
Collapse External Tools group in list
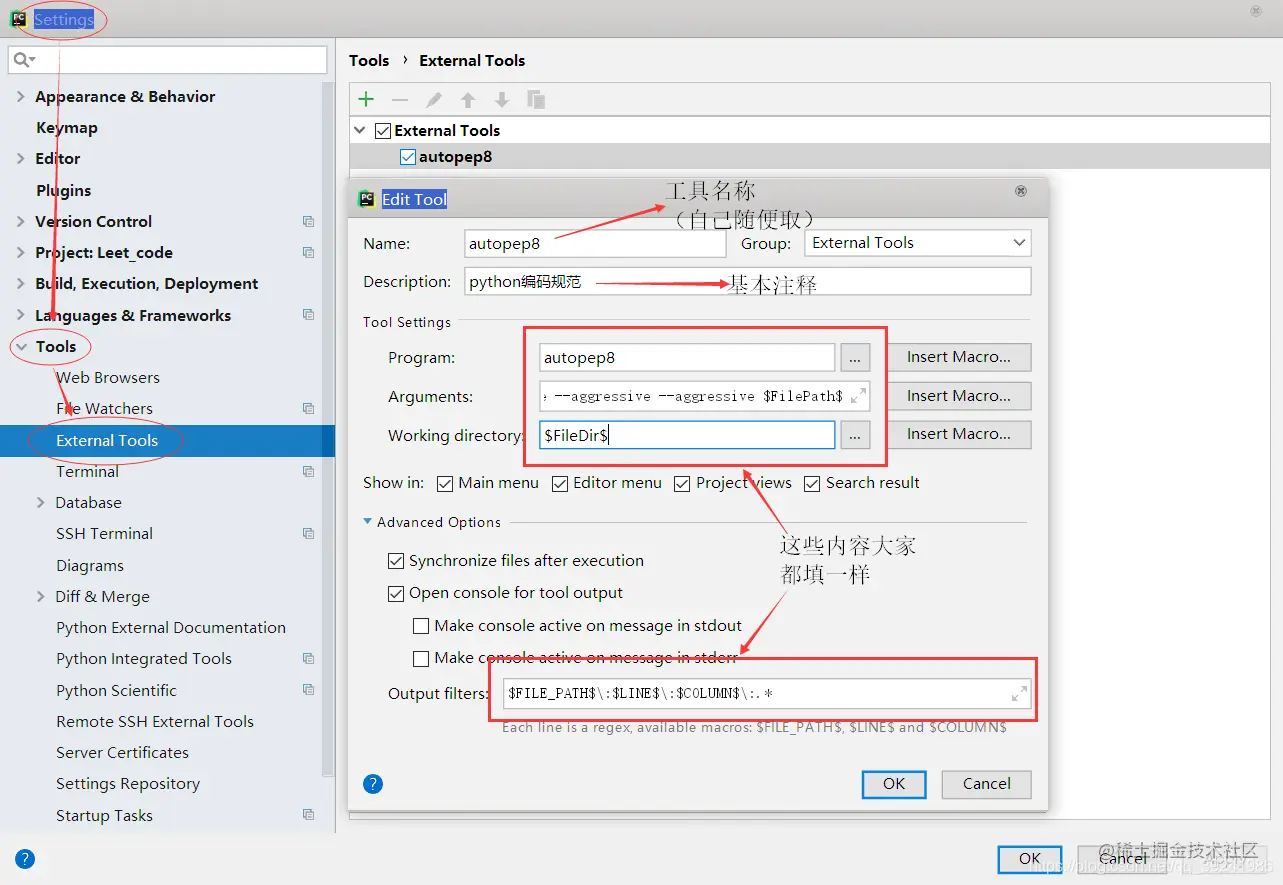[x=361, y=131]
